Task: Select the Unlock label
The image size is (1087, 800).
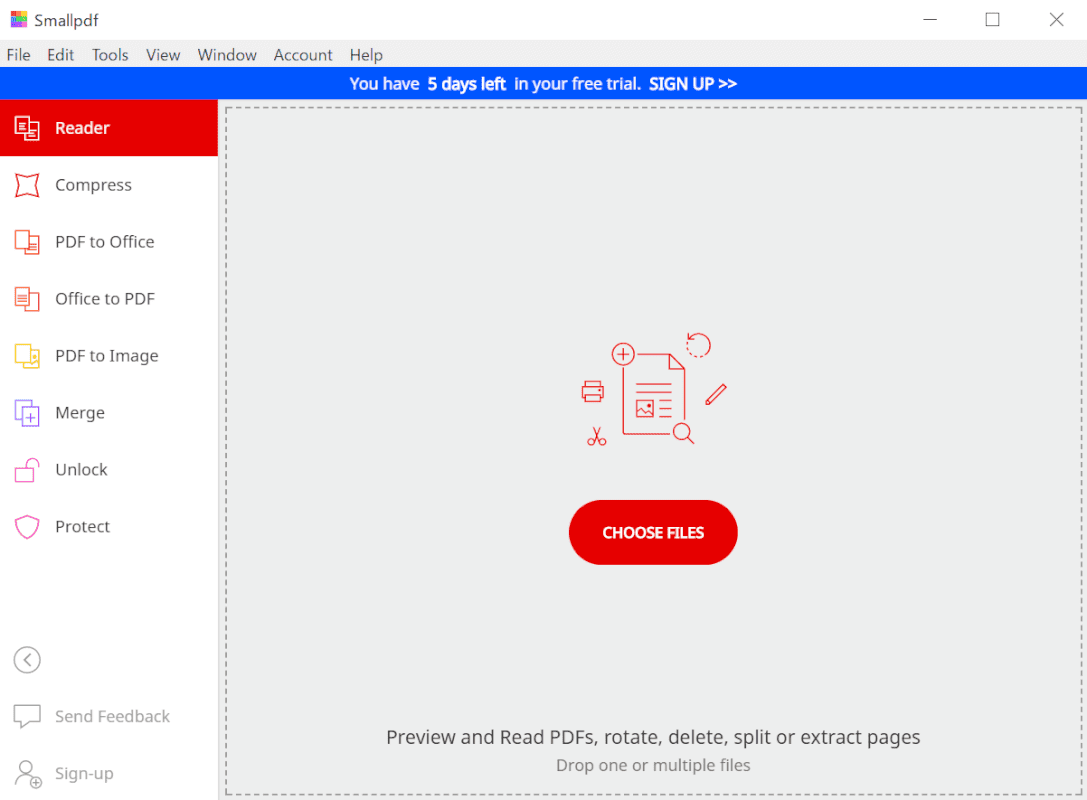Action: tap(81, 469)
